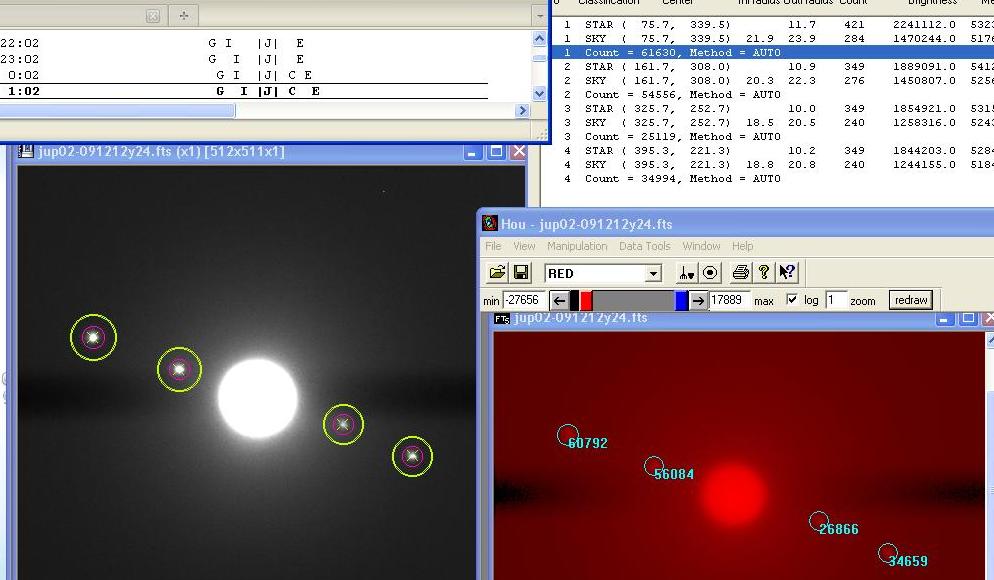Open the View menu in Hou
This screenshot has width=994, height=580.
(x=524, y=246)
